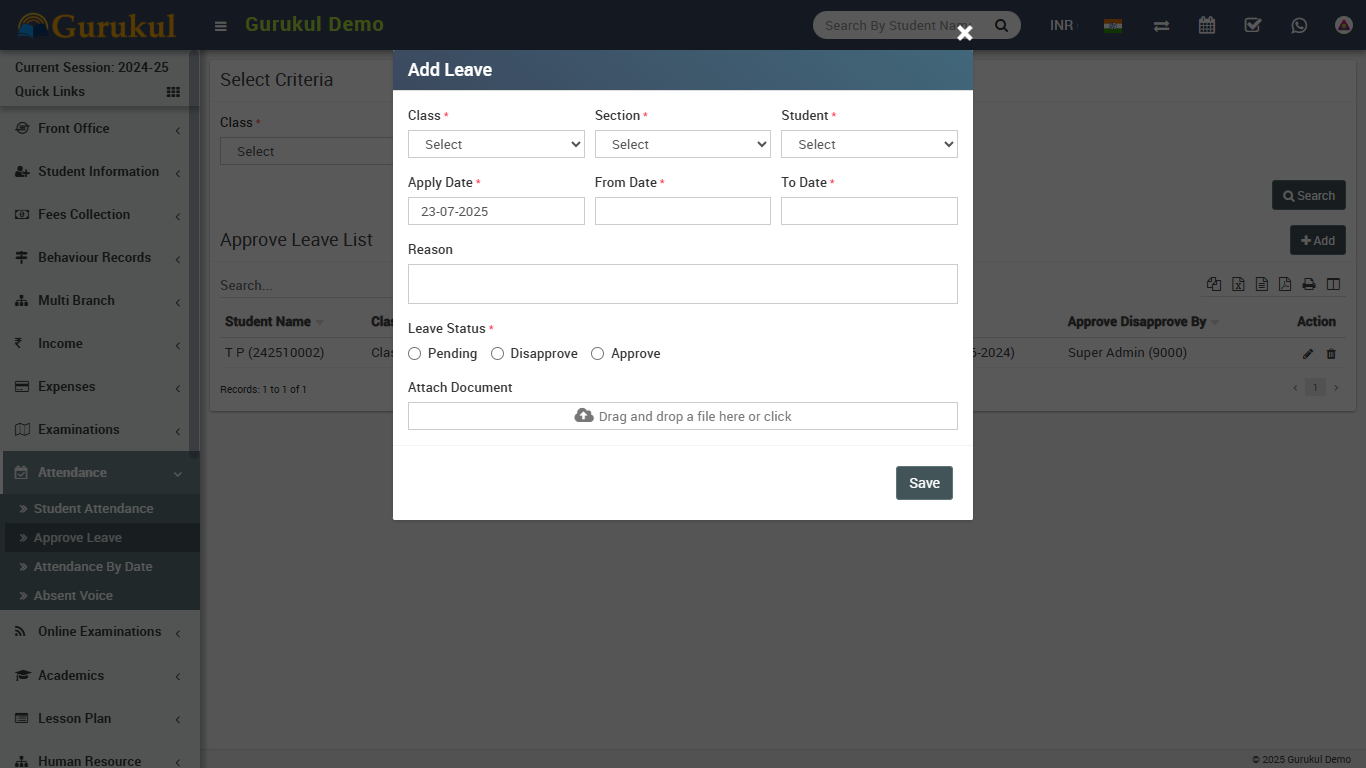Open Quick Links grid icon
Viewport: 1366px width, 768px height.
coord(173,92)
